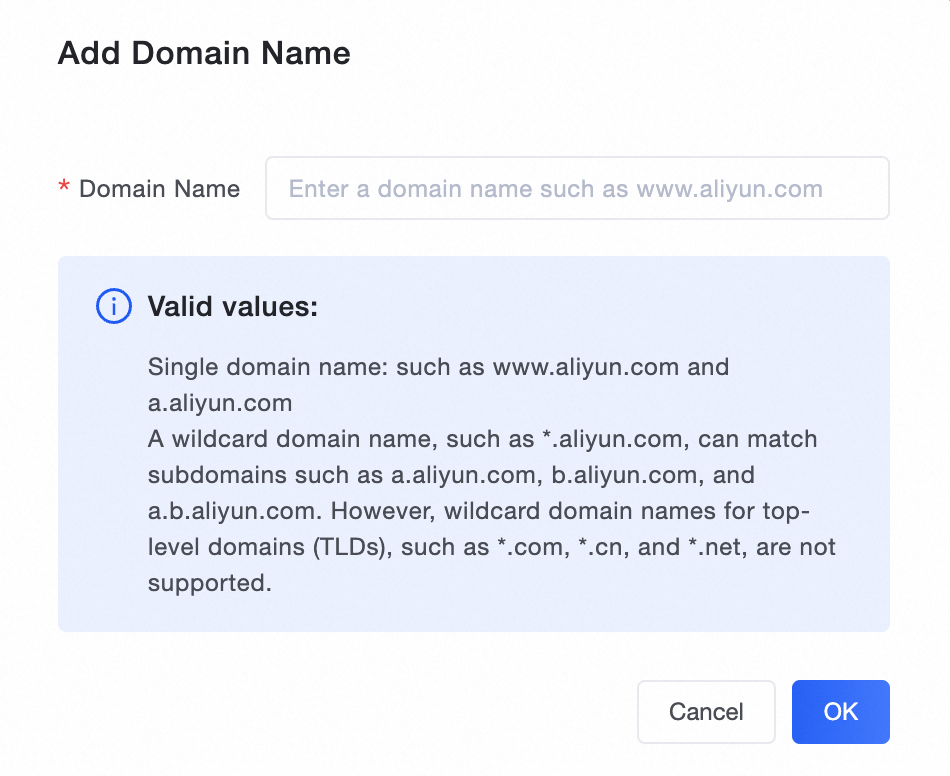Image resolution: width=950 pixels, height=776 pixels.
Task: Click the red required asterisk
Action: click(x=64, y=188)
